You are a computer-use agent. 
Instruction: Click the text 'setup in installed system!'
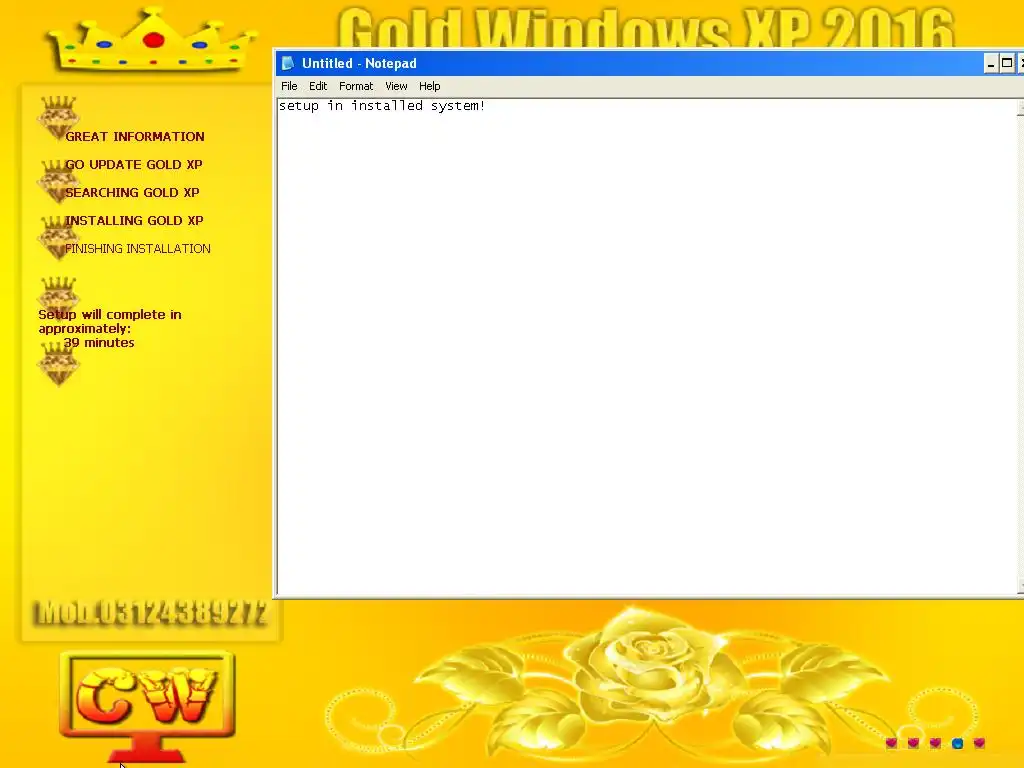[x=382, y=106]
